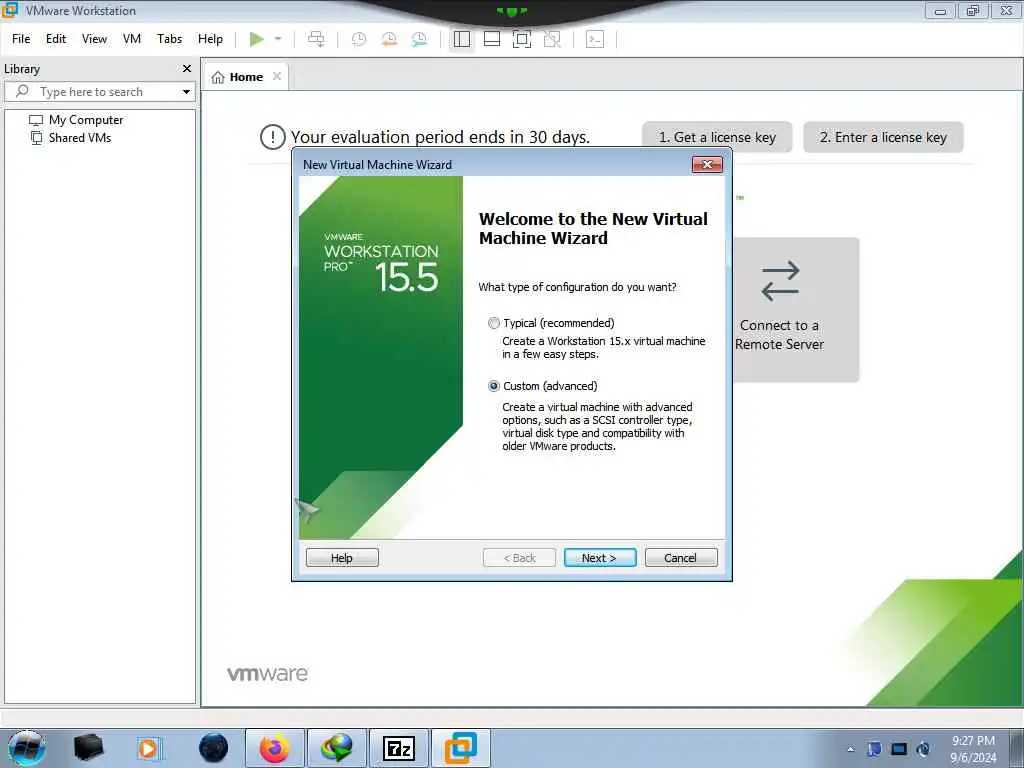This screenshot has width=1024, height=768.
Task: Click the Next > button in wizard
Action: tap(600, 558)
